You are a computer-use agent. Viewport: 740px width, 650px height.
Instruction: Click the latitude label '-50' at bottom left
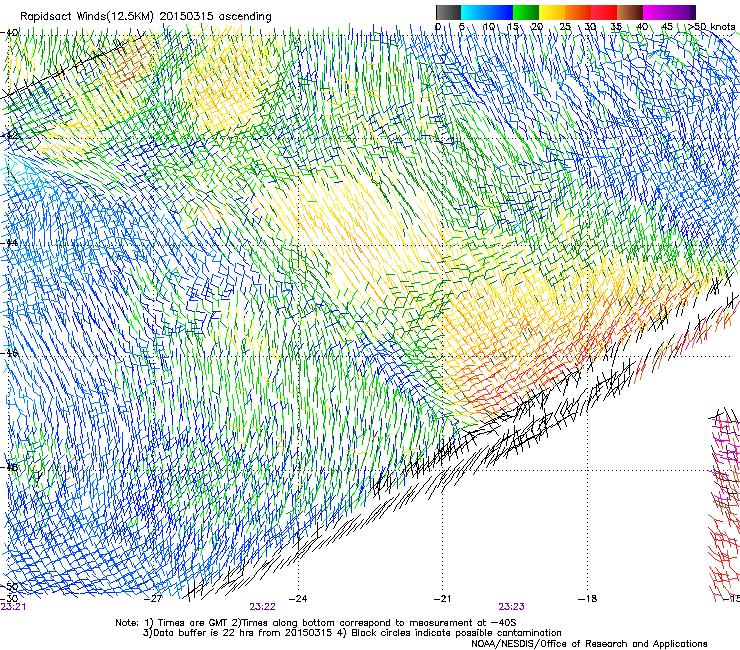9,587
